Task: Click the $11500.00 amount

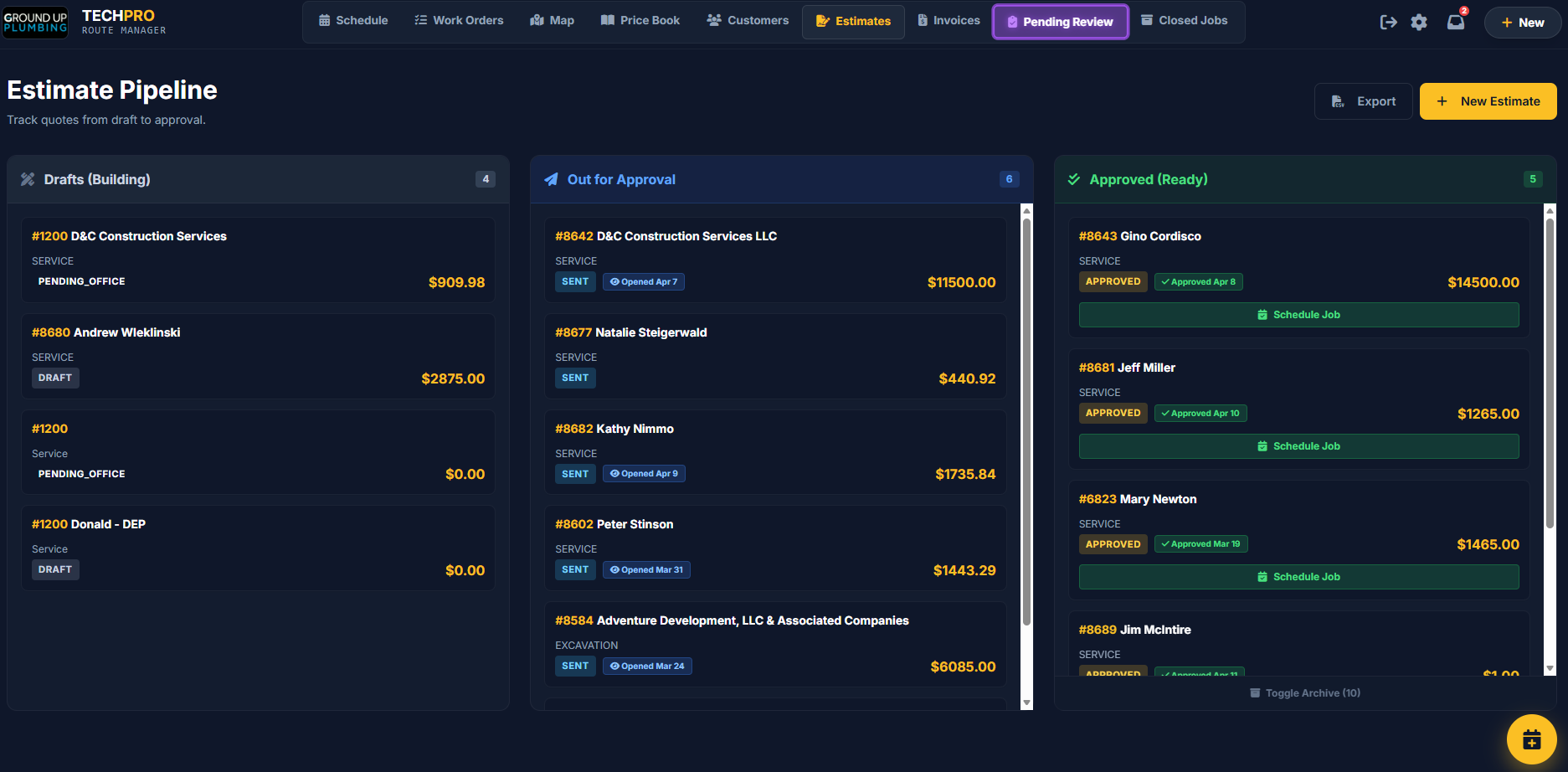Action: pyautogui.click(x=961, y=283)
